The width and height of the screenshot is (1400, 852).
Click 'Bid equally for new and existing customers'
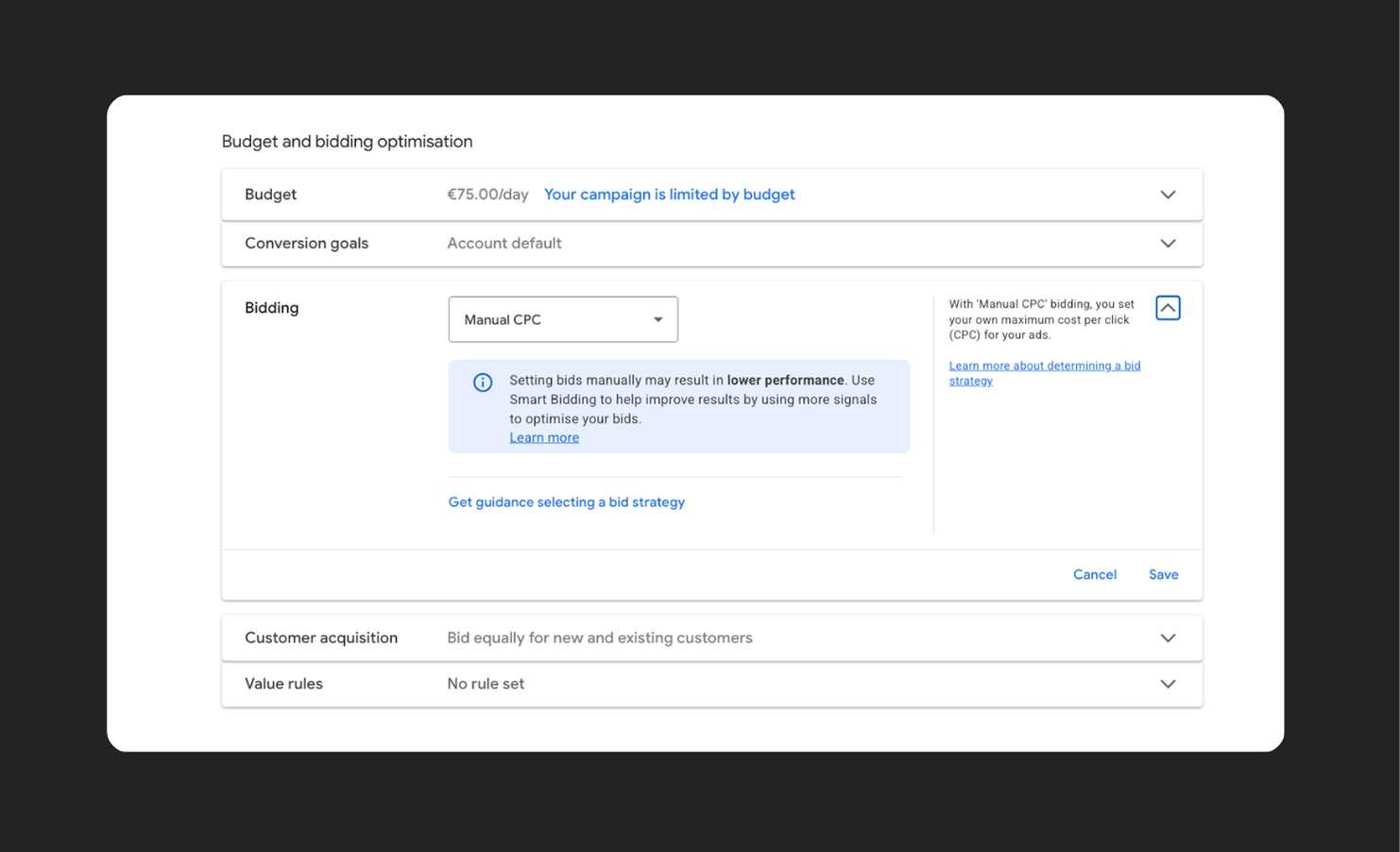tap(600, 639)
